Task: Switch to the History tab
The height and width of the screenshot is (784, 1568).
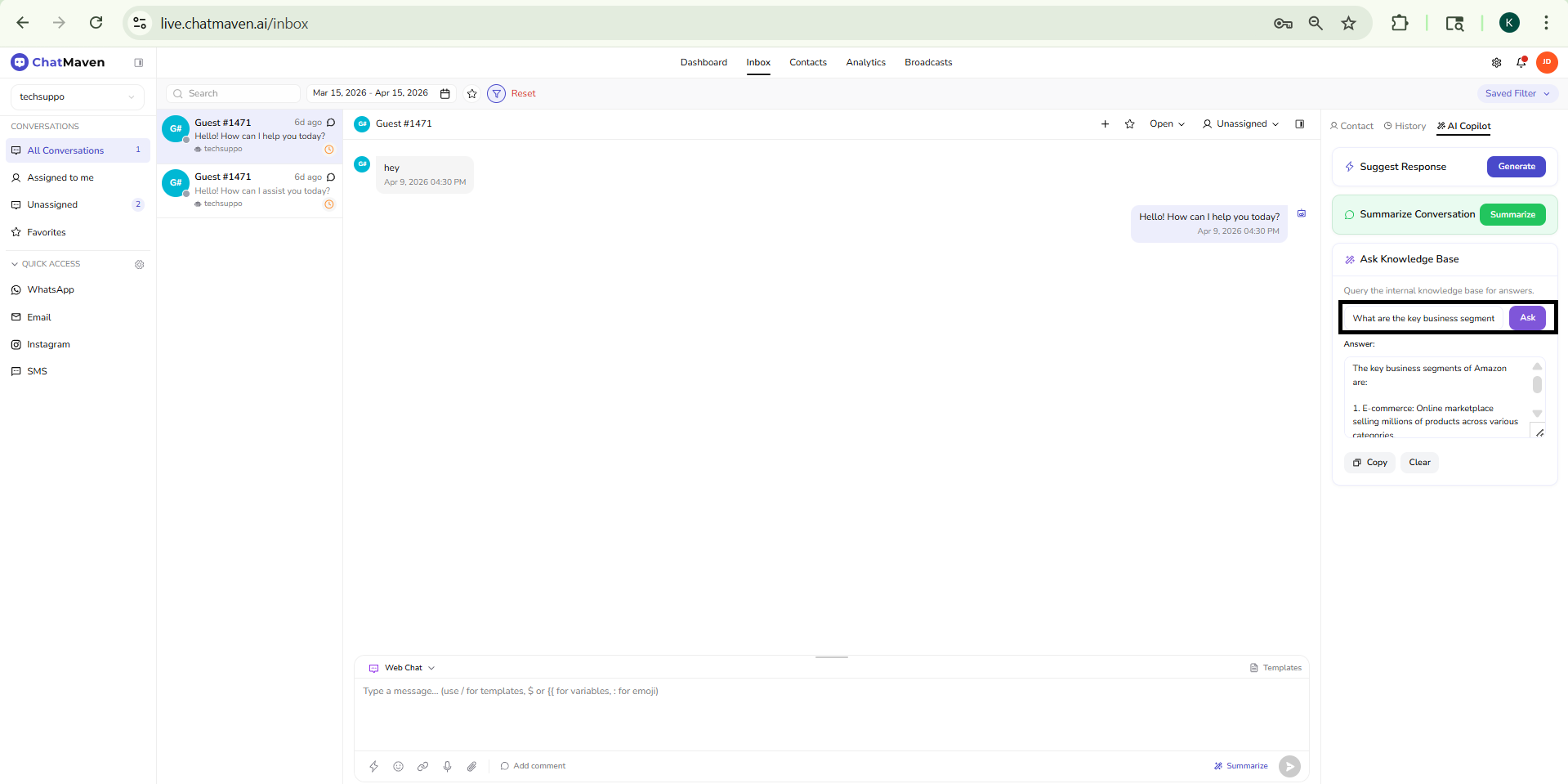Action: tap(1405, 126)
